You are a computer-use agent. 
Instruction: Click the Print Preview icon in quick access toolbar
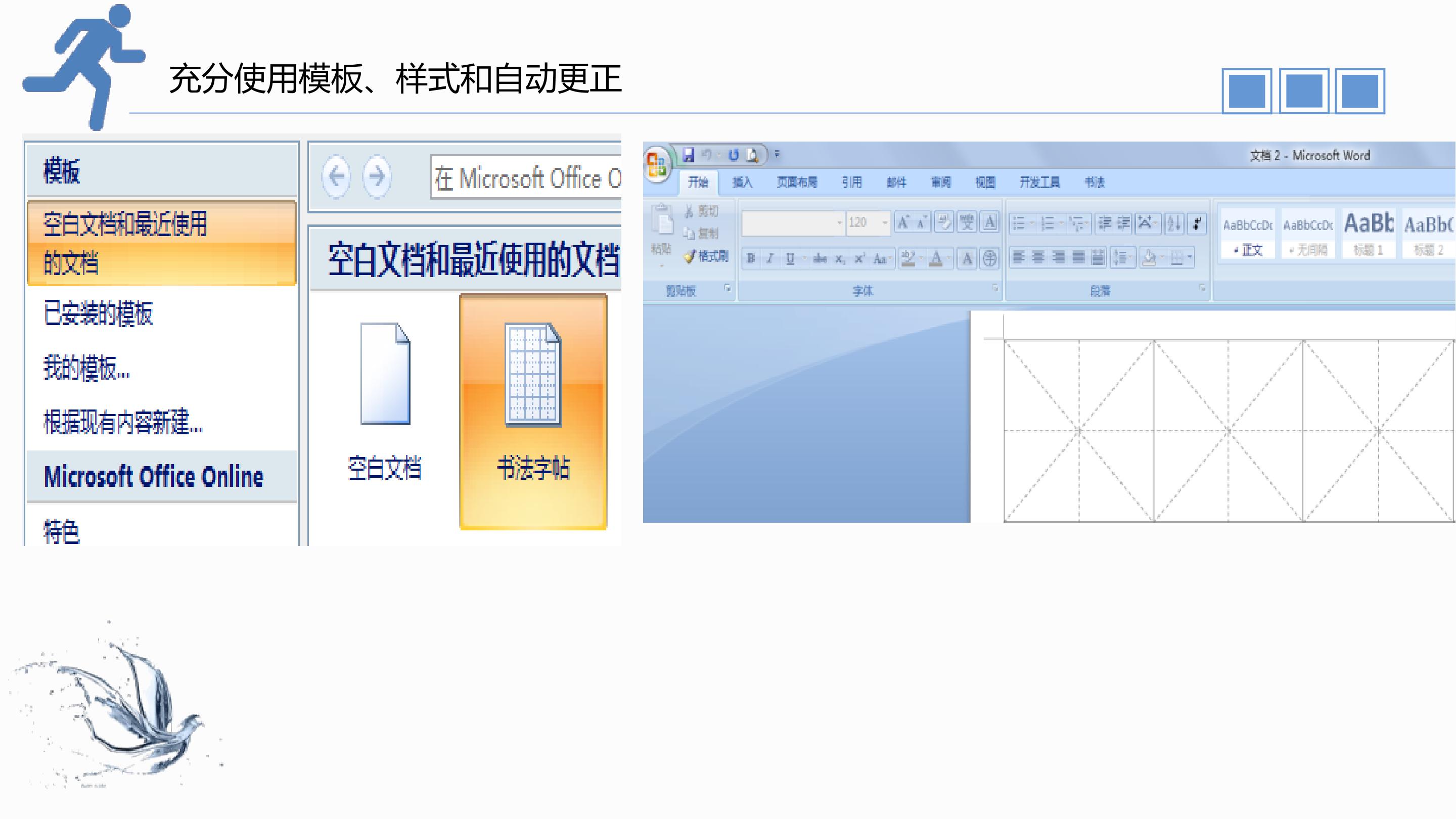click(x=752, y=155)
